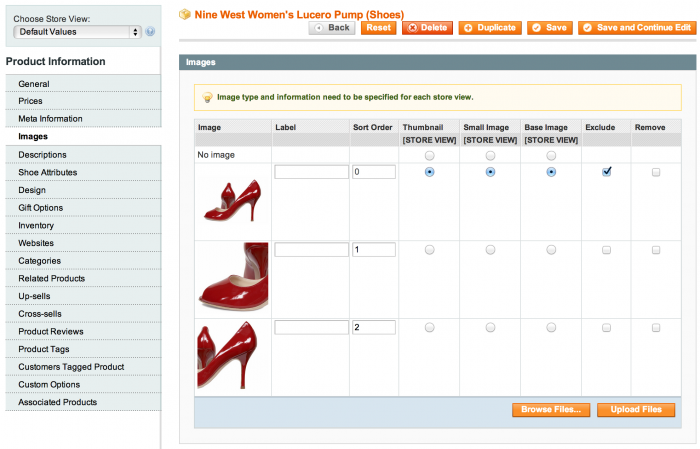Click the Browse Files button
The width and height of the screenshot is (700, 449).
click(x=551, y=410)
